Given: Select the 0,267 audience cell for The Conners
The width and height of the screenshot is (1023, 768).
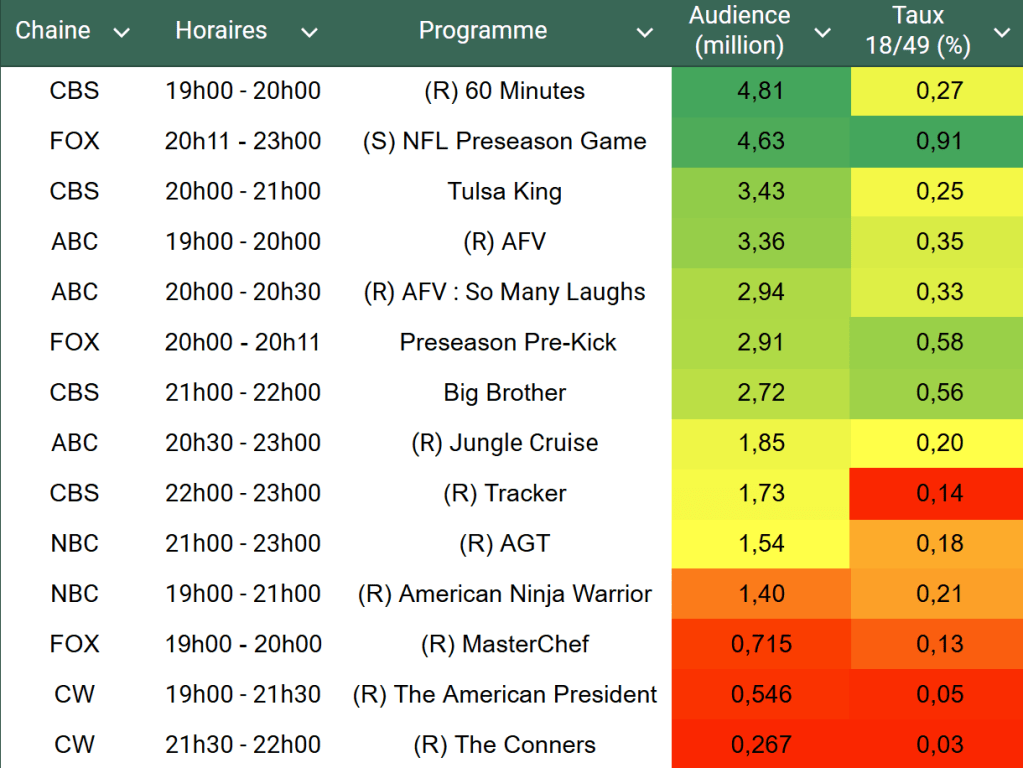Looking at the screenshot, I should pos(761,745).
